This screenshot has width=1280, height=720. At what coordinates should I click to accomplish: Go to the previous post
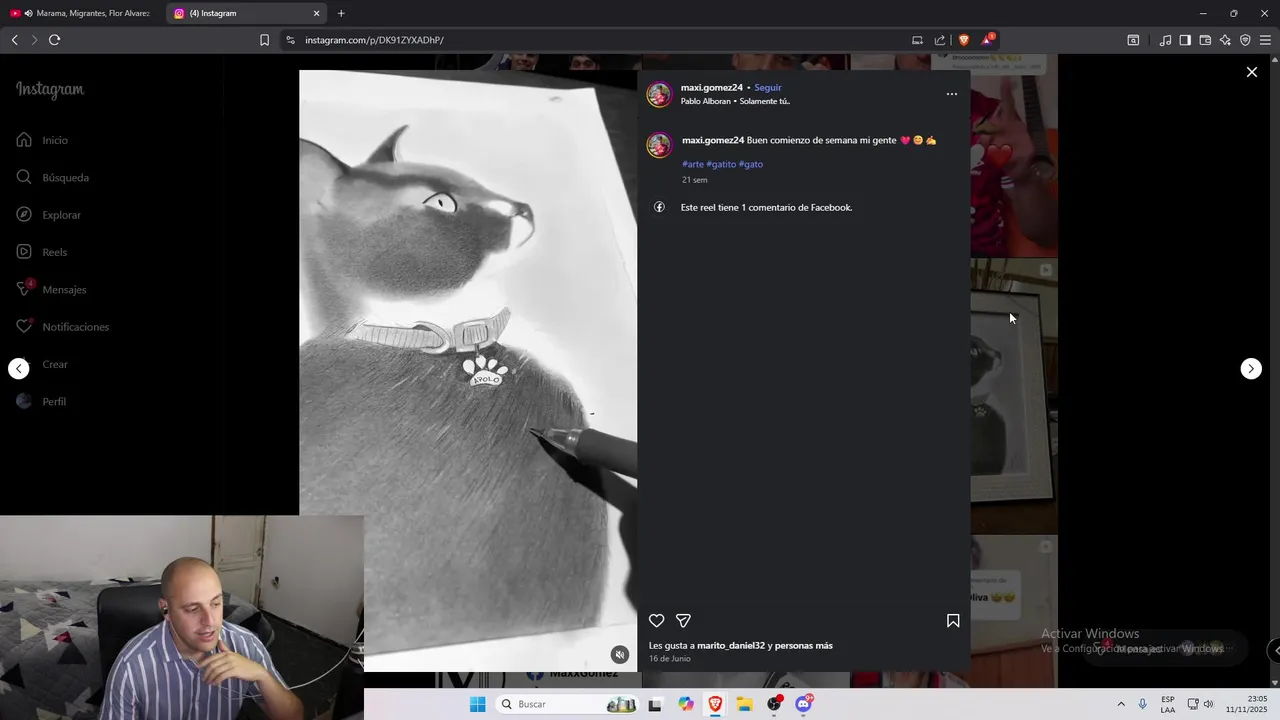click(x=19, y=369)
